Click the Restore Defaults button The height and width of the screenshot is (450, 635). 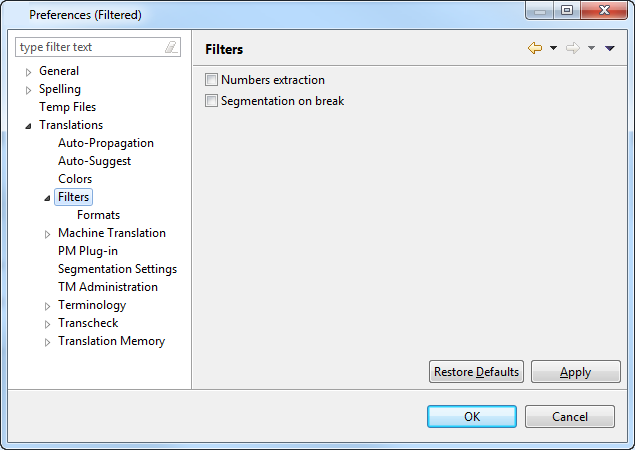(476, 371)
